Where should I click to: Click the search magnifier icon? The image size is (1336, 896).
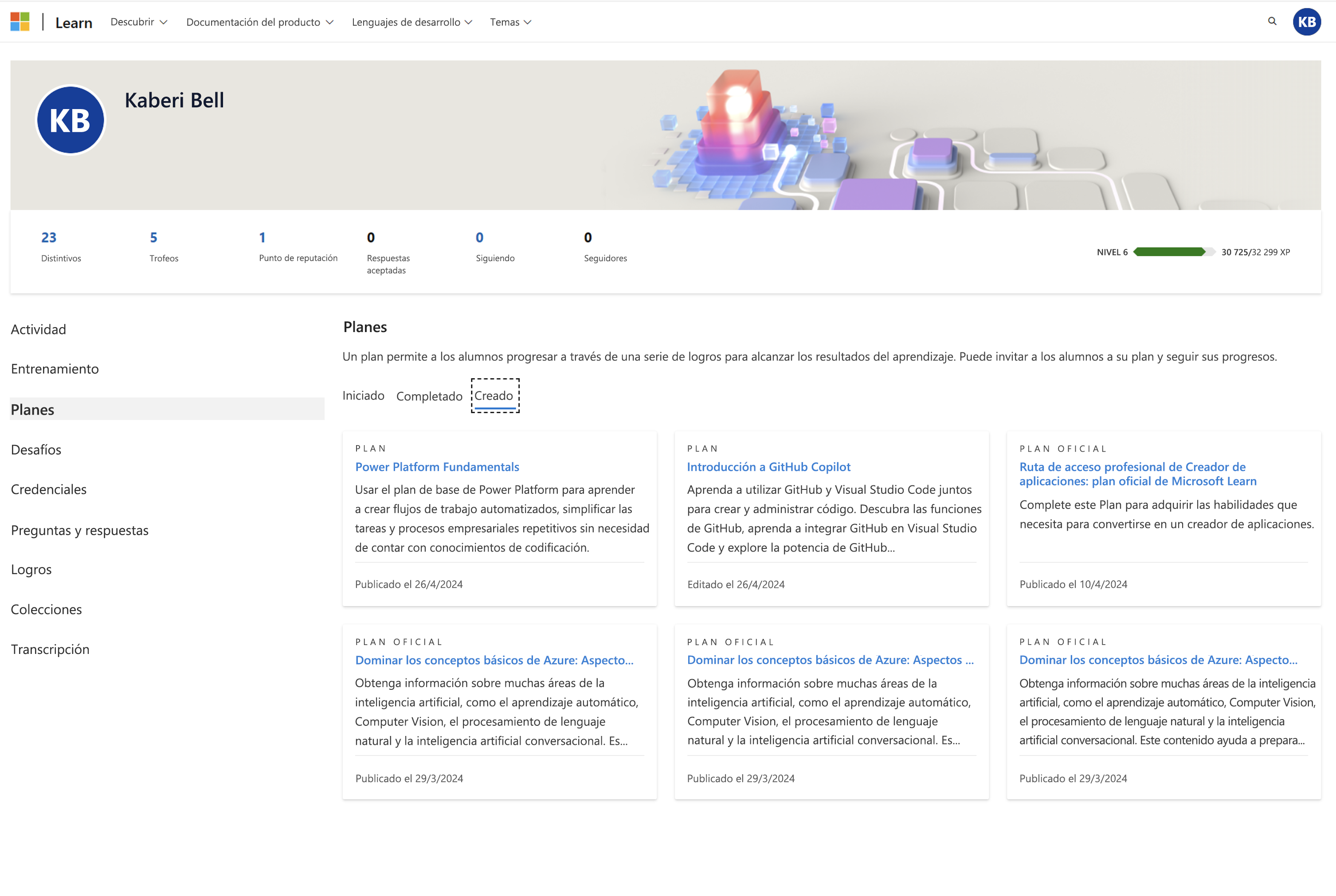pyautogui.click(x=1271, y=21)
